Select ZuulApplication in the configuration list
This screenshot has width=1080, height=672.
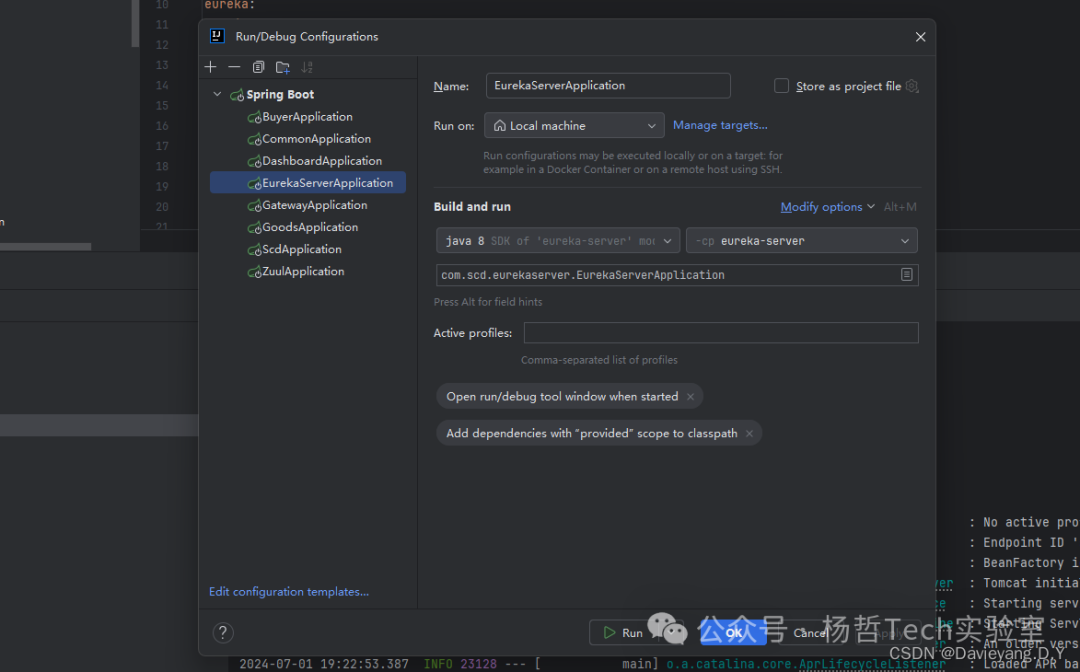pyautogui.click(x=302, y=271)
